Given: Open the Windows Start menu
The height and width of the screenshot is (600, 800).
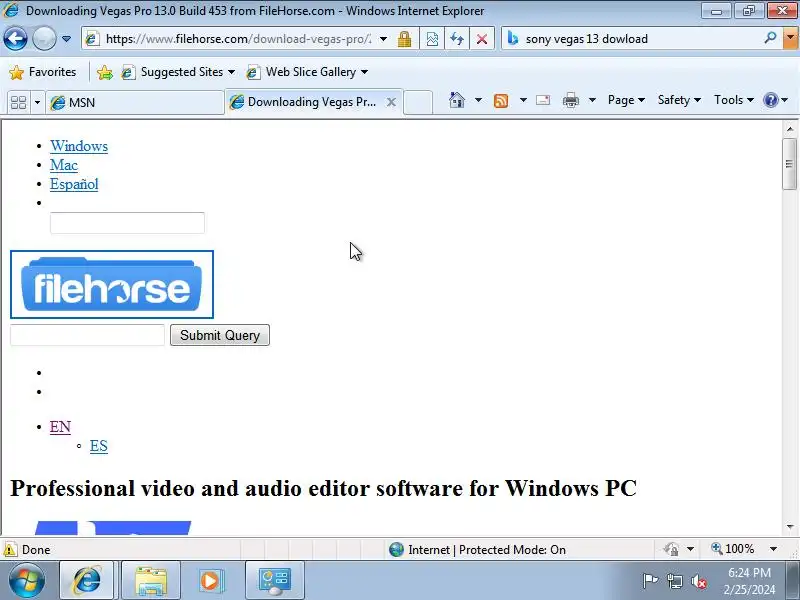Looking at the screenshot, I should tap(27, 580).
